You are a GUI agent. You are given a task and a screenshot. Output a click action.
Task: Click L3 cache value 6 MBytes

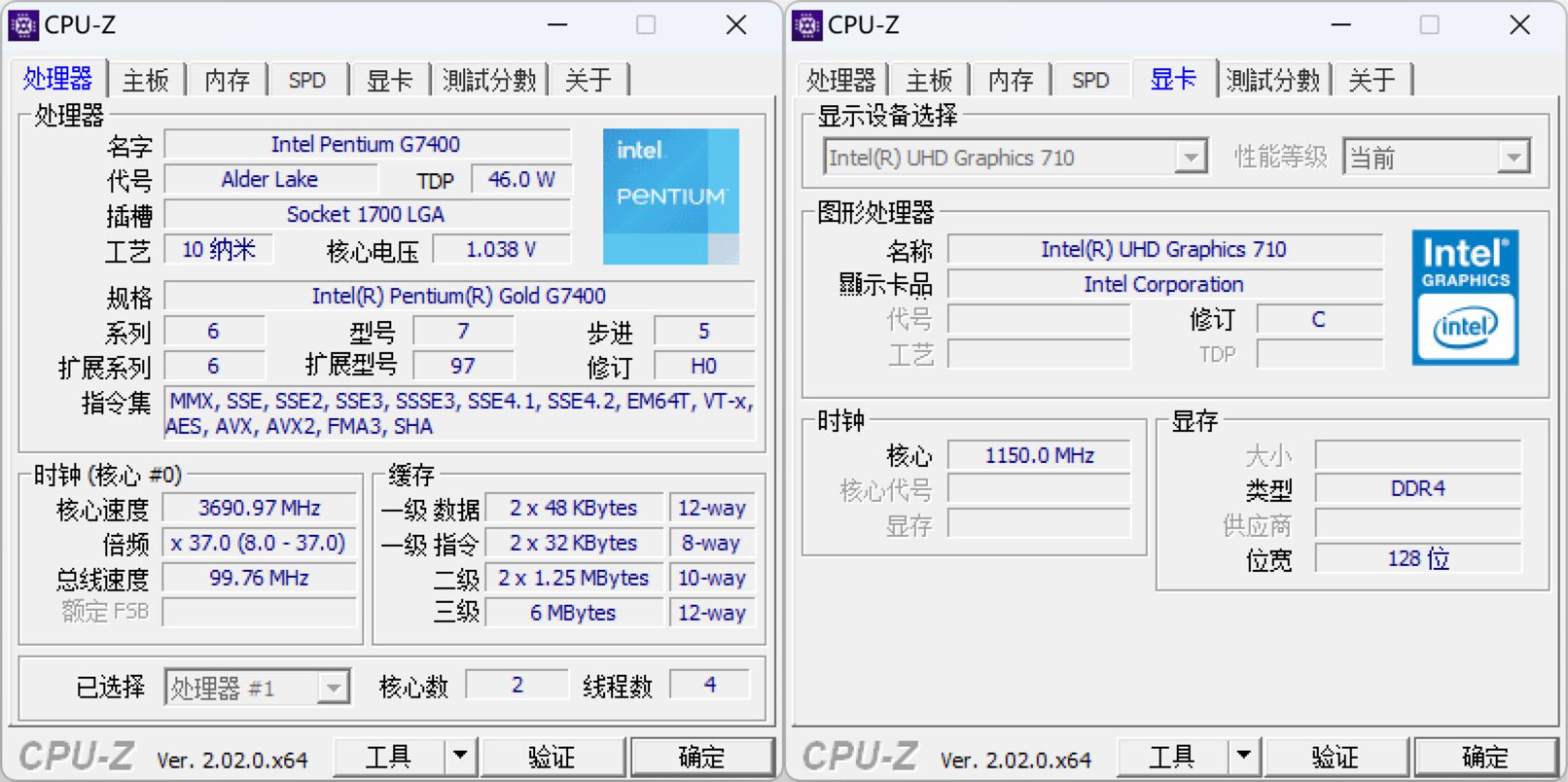tap(574, 613)
